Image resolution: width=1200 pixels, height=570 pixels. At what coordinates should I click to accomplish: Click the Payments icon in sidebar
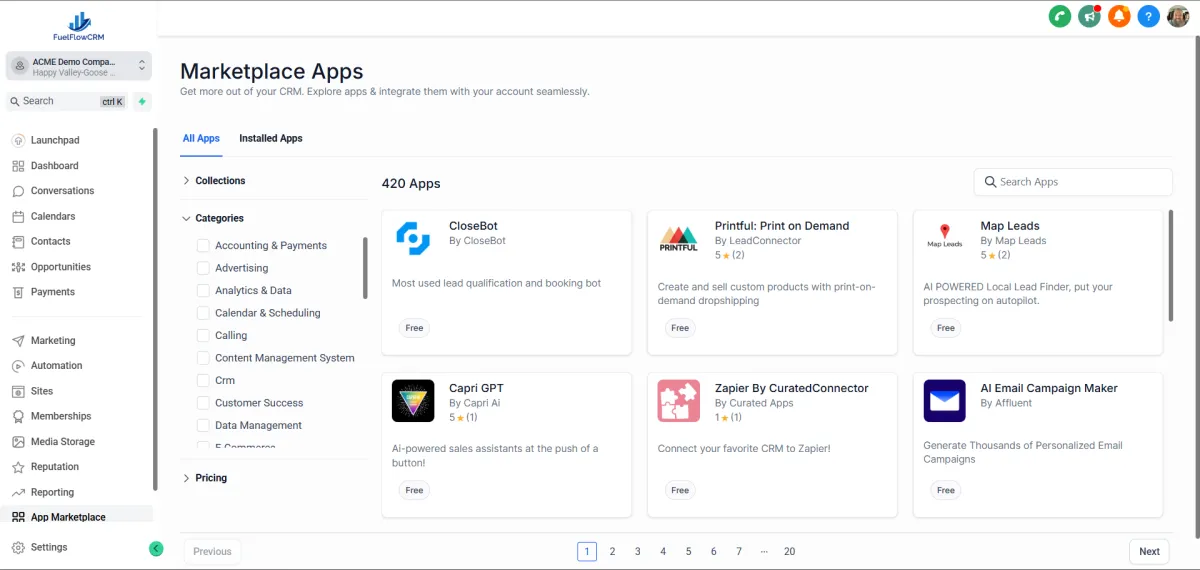pos(18,292)
